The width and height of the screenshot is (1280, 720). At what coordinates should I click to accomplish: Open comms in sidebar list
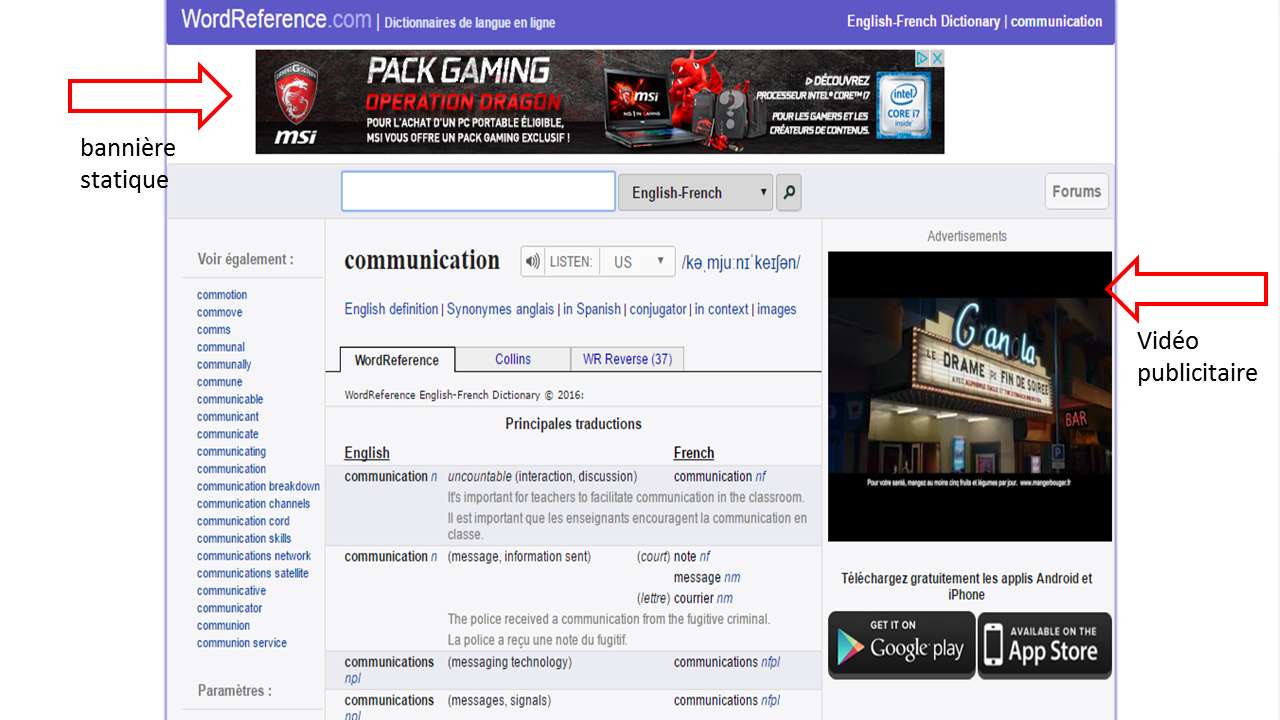tap(214, 330)
